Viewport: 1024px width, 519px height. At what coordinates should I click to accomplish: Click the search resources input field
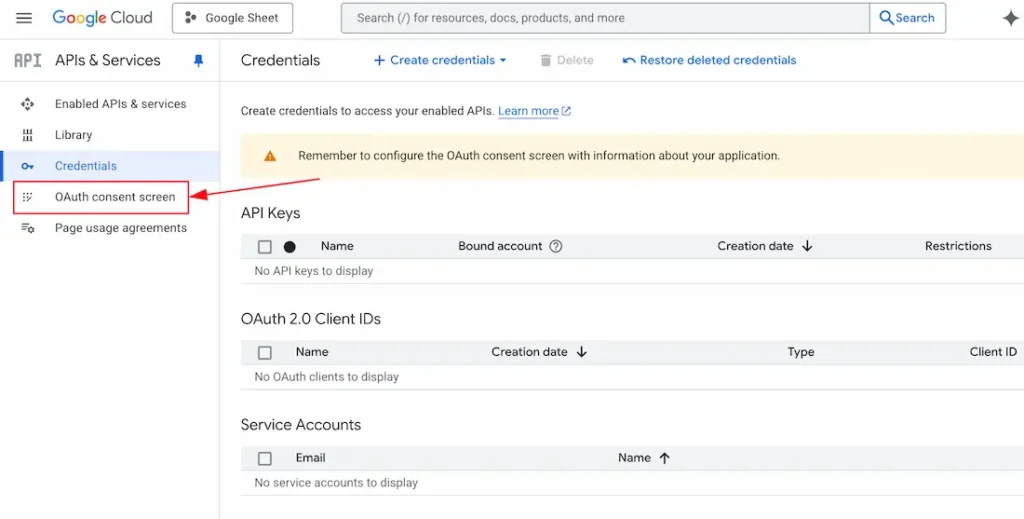pos(604,18)
